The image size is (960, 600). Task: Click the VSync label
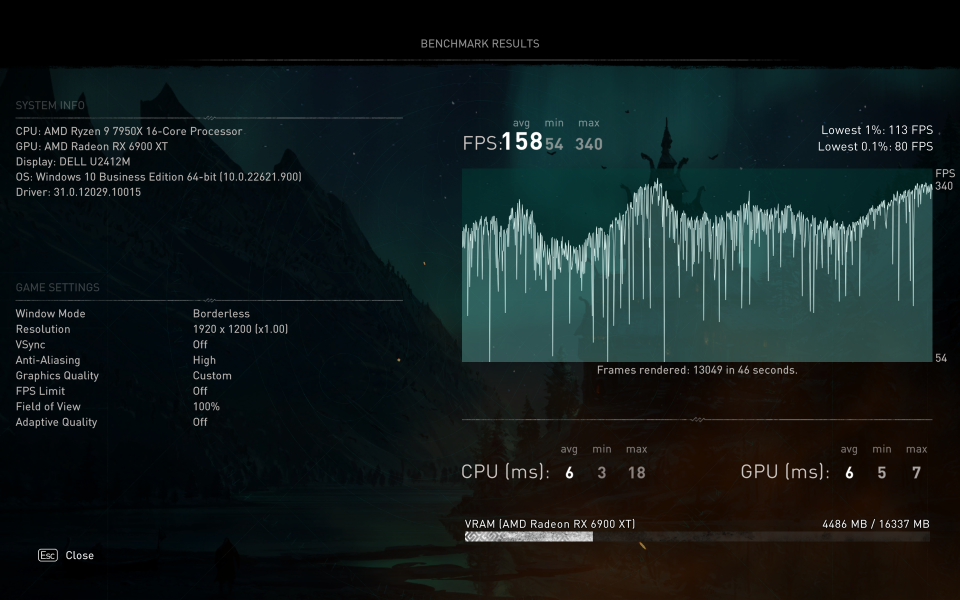pyautogui.click(x=31, y=345)
